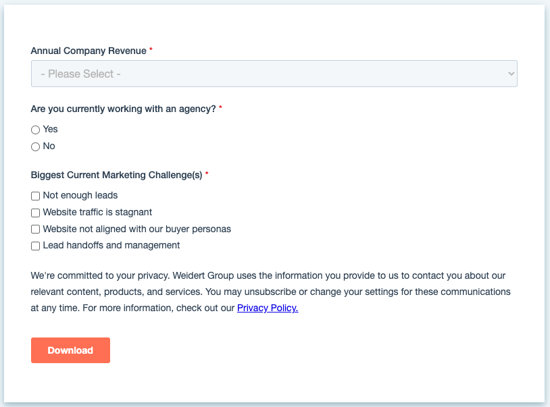Viewport: 550px width, 407px height.
Task: Click the 'No' option label text
Action: [x=49, y=146]
